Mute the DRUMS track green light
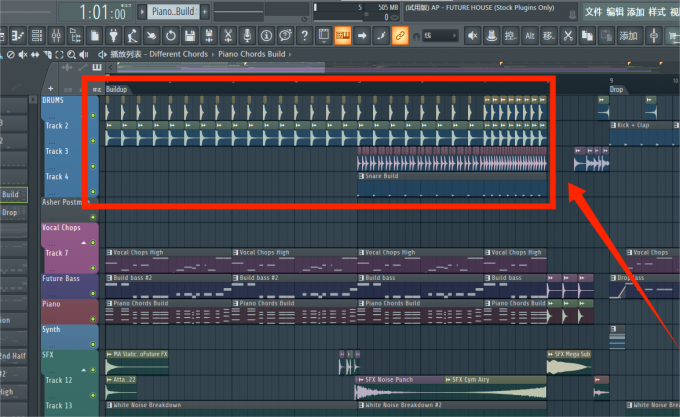Screen dimensions: 680x417 pyautogui.click(x=93, y=115)
